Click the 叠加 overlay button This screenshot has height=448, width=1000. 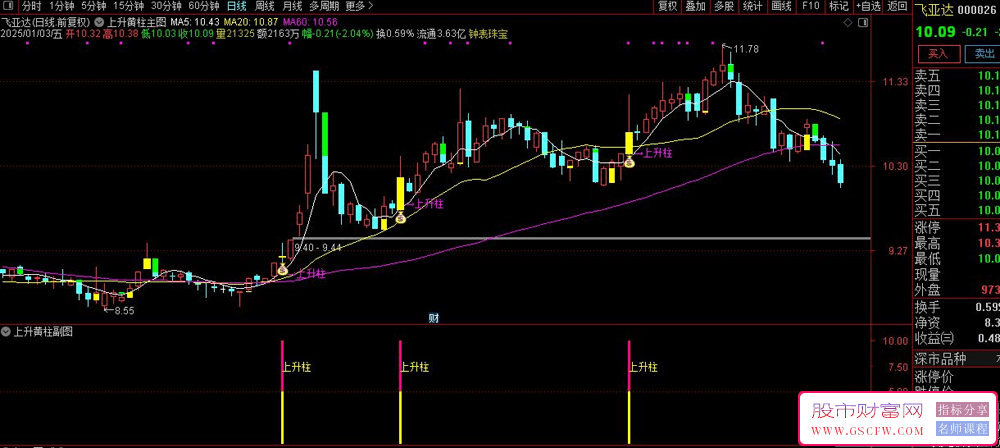click(695, 7)
